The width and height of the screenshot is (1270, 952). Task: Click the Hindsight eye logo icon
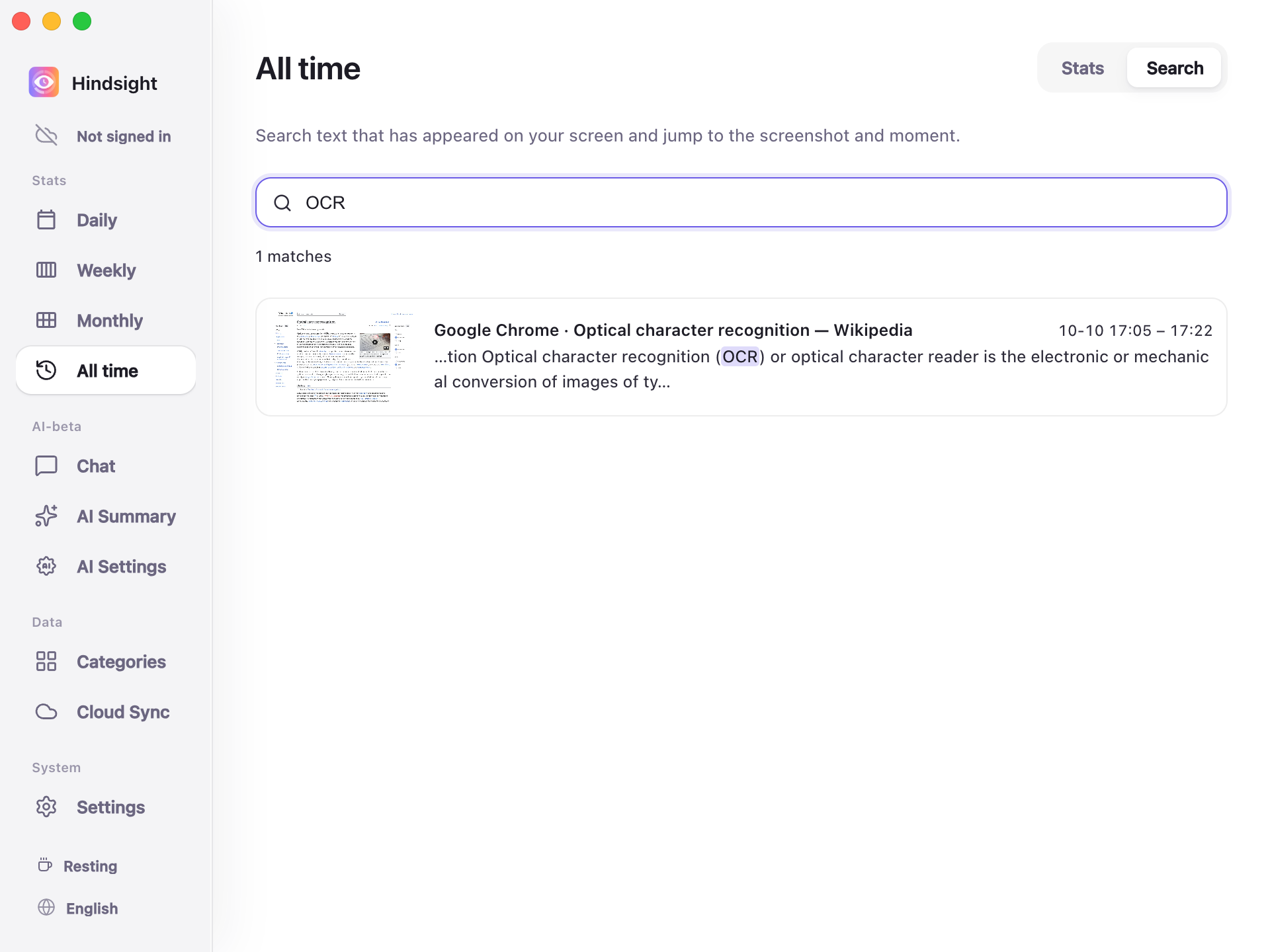click(44, 83)
